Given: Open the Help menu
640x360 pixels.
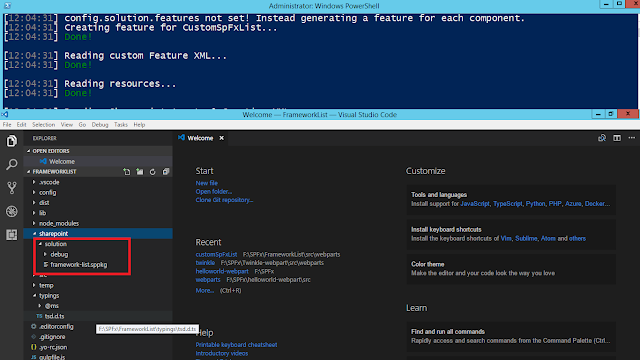Looking at the screenshot, I should point(139,124).
